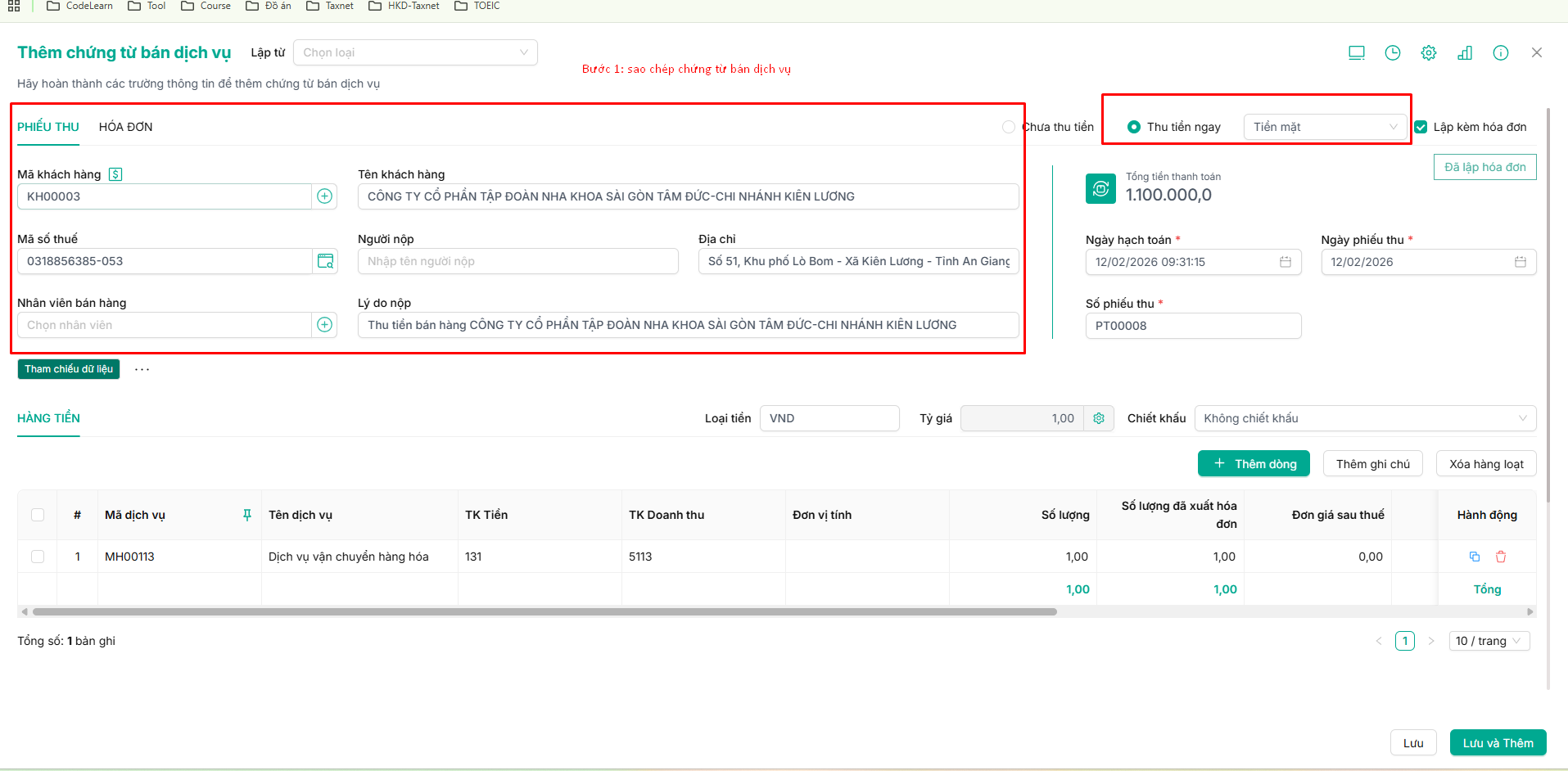The image size is (1568, 771).
Task: Click the bar chart report icon
Action: [1465, 53]
